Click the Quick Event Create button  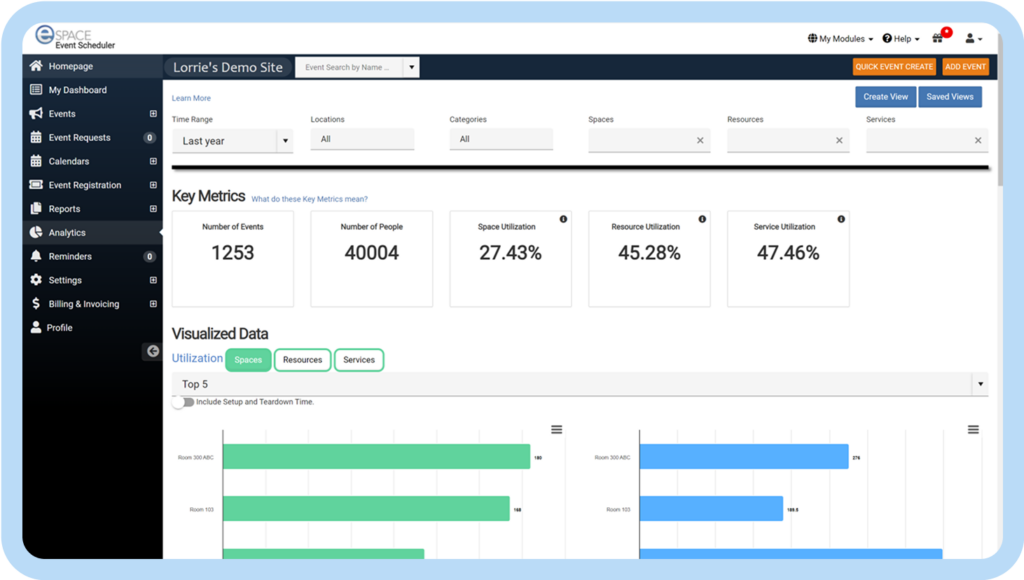pyautogui.click(x=894, y=67)
